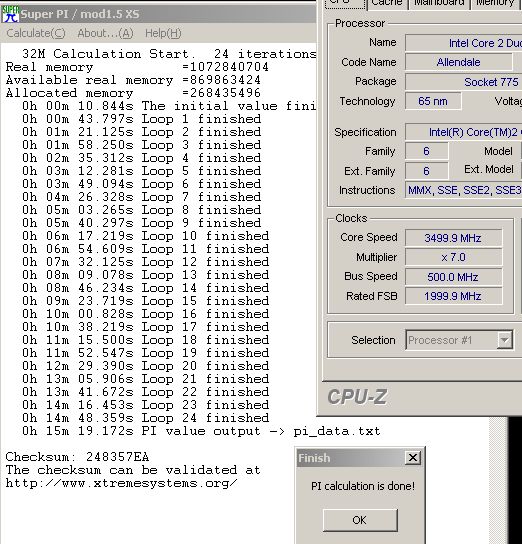
Task: Click the Ext. Family value 6 field
Action: tap(427, 171)
